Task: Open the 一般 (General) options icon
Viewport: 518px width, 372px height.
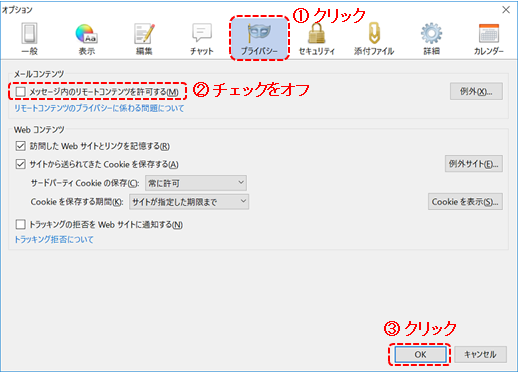Action: (x=29, y=38)
